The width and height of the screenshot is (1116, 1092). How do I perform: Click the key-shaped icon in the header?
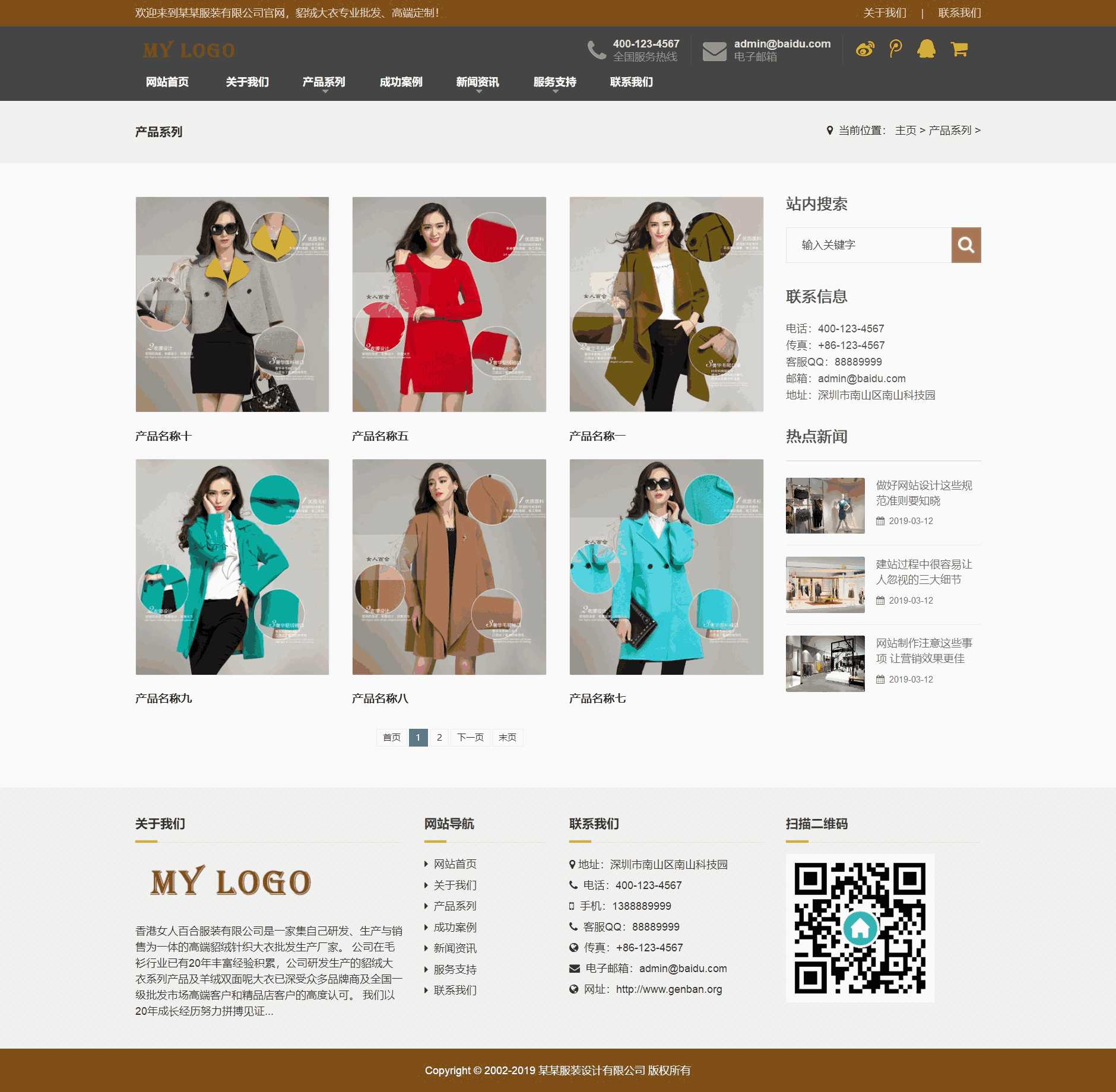pyautogui.click(x=896, y=49)
